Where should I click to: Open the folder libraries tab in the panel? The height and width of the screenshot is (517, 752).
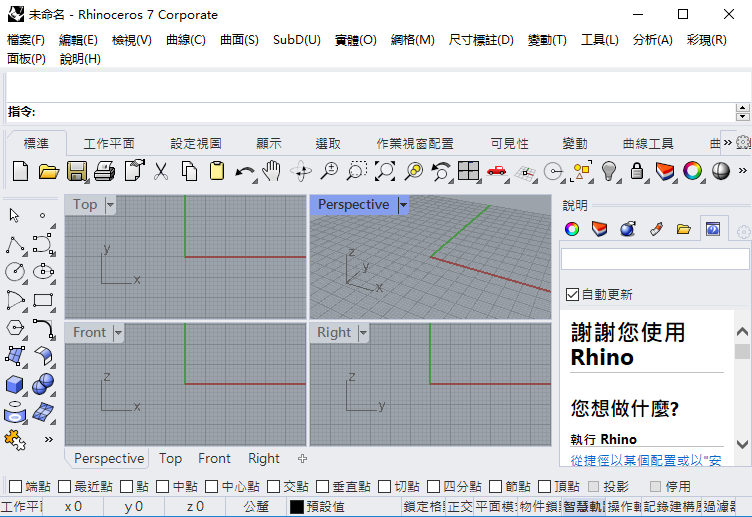tap(684, 229)
